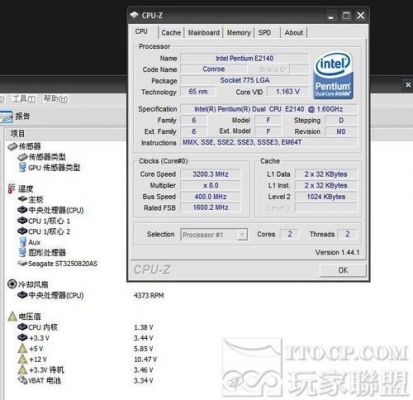Click the Core Speed 3200.3 MHz field

(211, 174)
